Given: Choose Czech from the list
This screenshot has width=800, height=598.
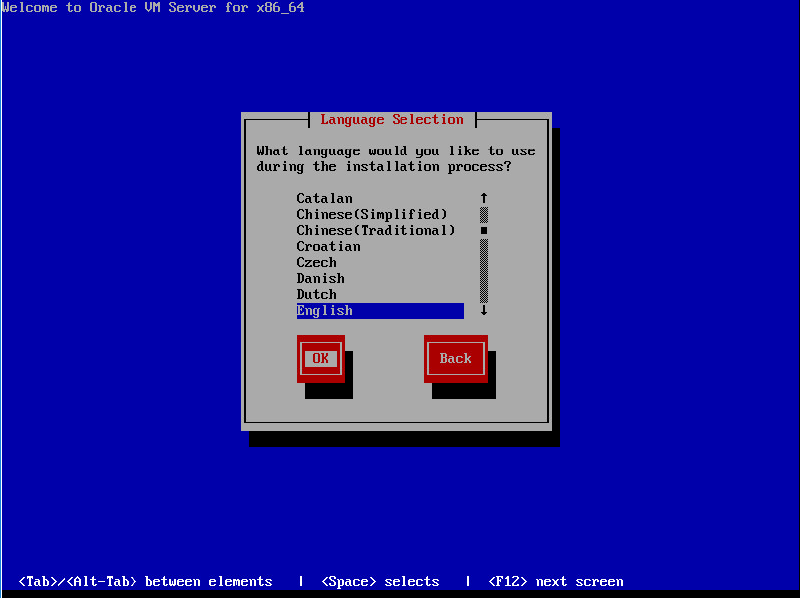Looking at the screenshot, I should click(x=316, y=262).
